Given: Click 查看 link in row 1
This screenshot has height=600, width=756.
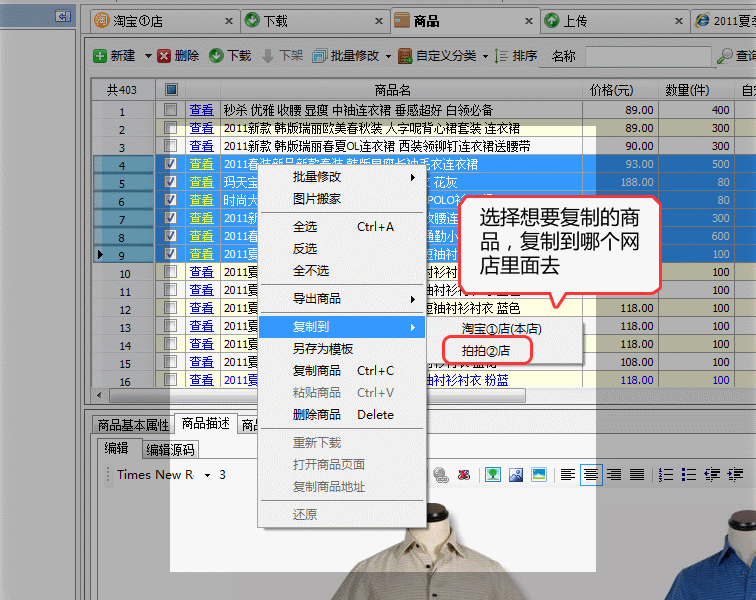Looking at the screenshot, I should [x=202, y=110].
